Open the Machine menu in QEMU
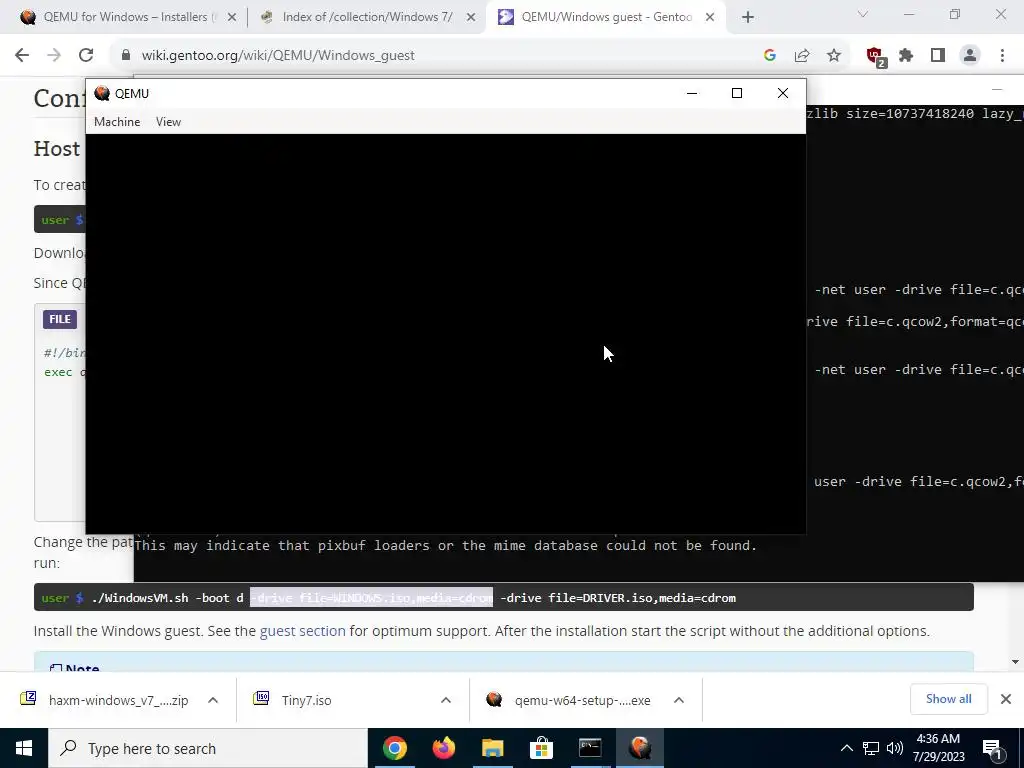 point(117,121)
